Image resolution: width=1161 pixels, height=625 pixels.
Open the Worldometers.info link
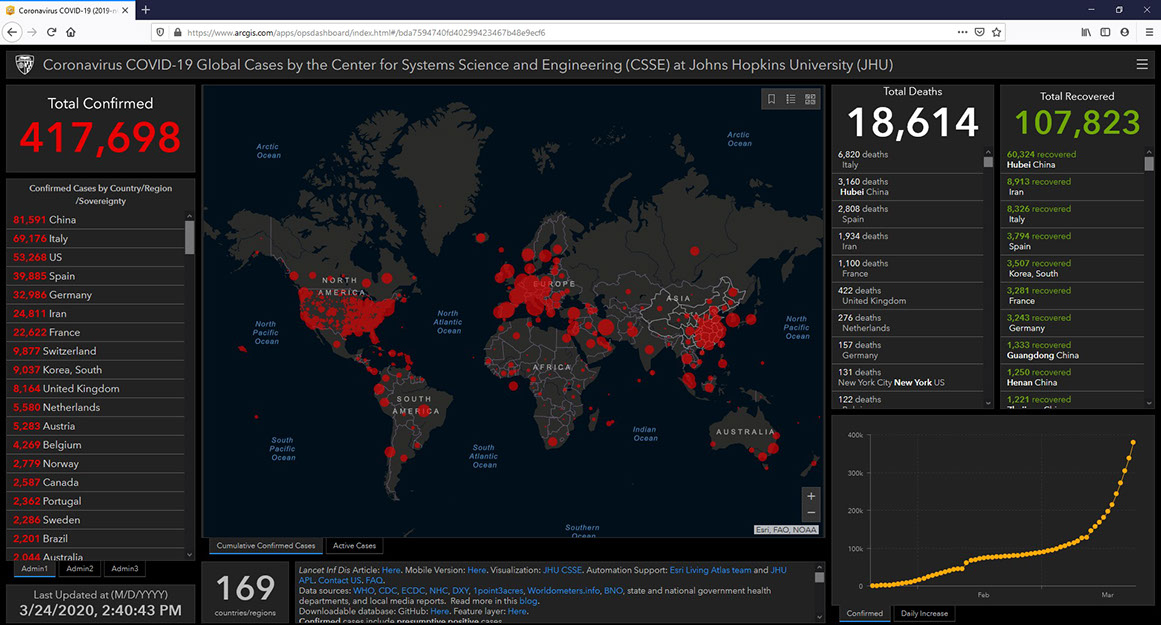(x=563, y=591)
